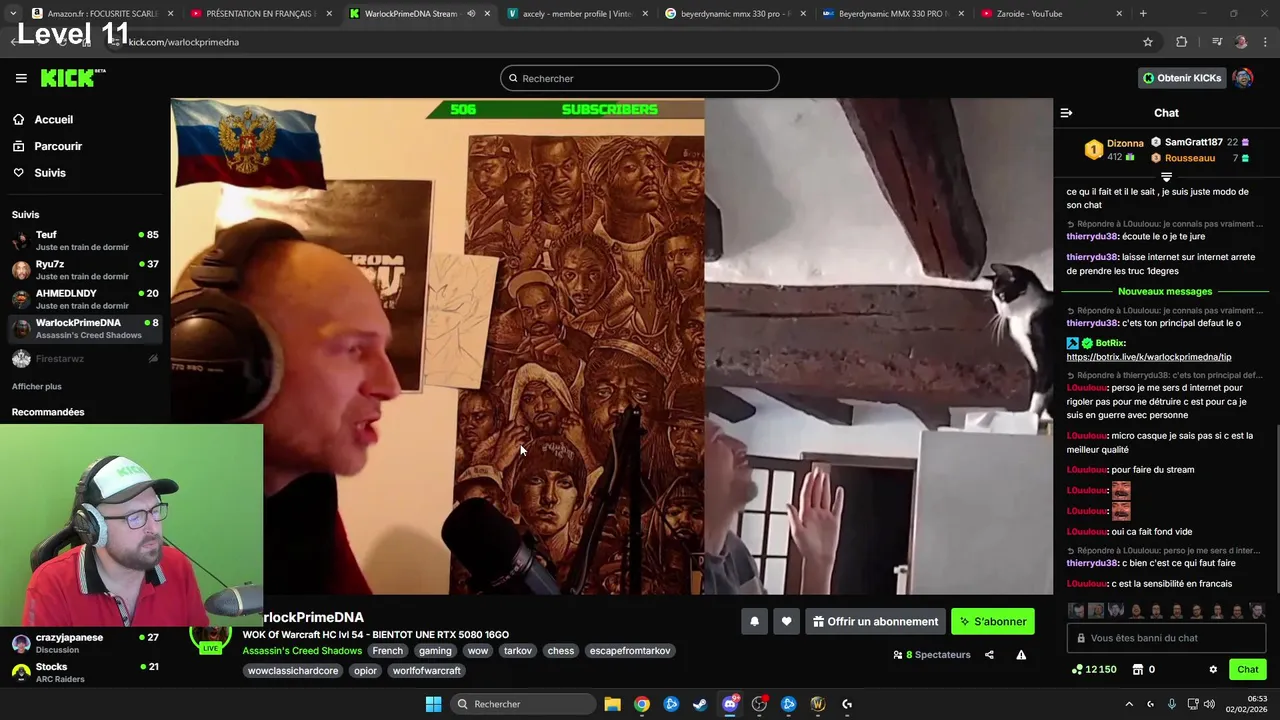Open AHMEDLNDY's followed channel
Image resolution: width=1280 pixels, height=720 pixels.
pyautogui.click(x=85, y=299)
